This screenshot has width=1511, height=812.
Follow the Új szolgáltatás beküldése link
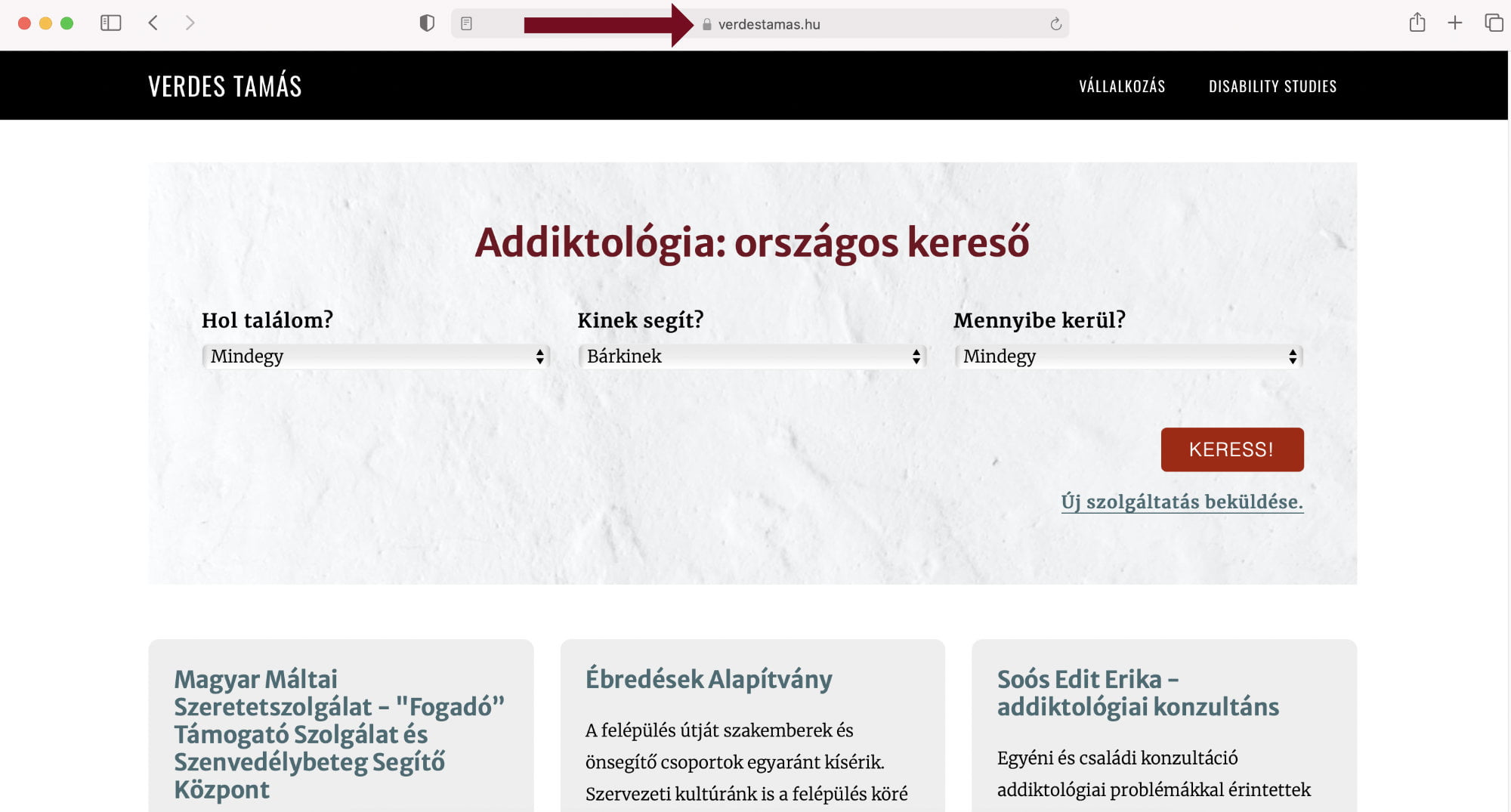(x=1182, y=502)
